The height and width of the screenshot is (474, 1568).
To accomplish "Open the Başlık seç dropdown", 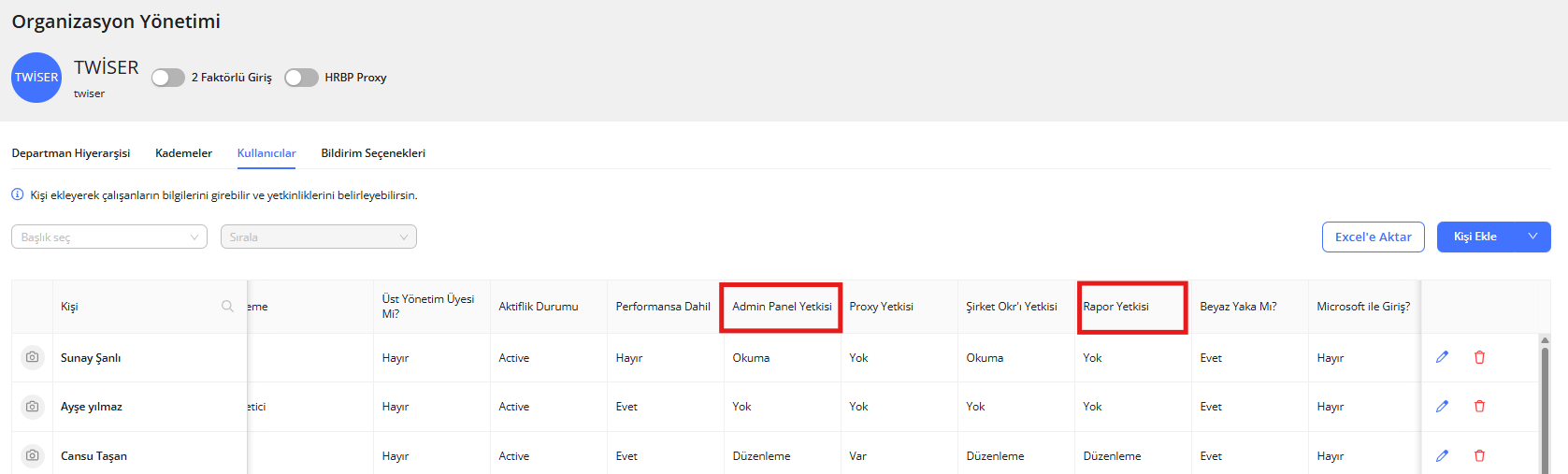I will click(109, 237).
